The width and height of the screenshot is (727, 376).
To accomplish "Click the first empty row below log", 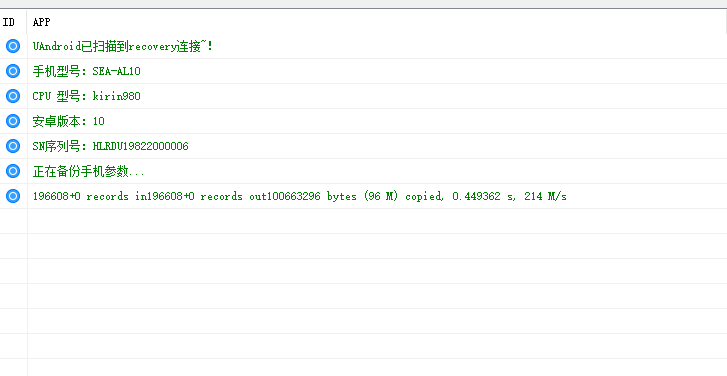I will [x=364, y=221].
